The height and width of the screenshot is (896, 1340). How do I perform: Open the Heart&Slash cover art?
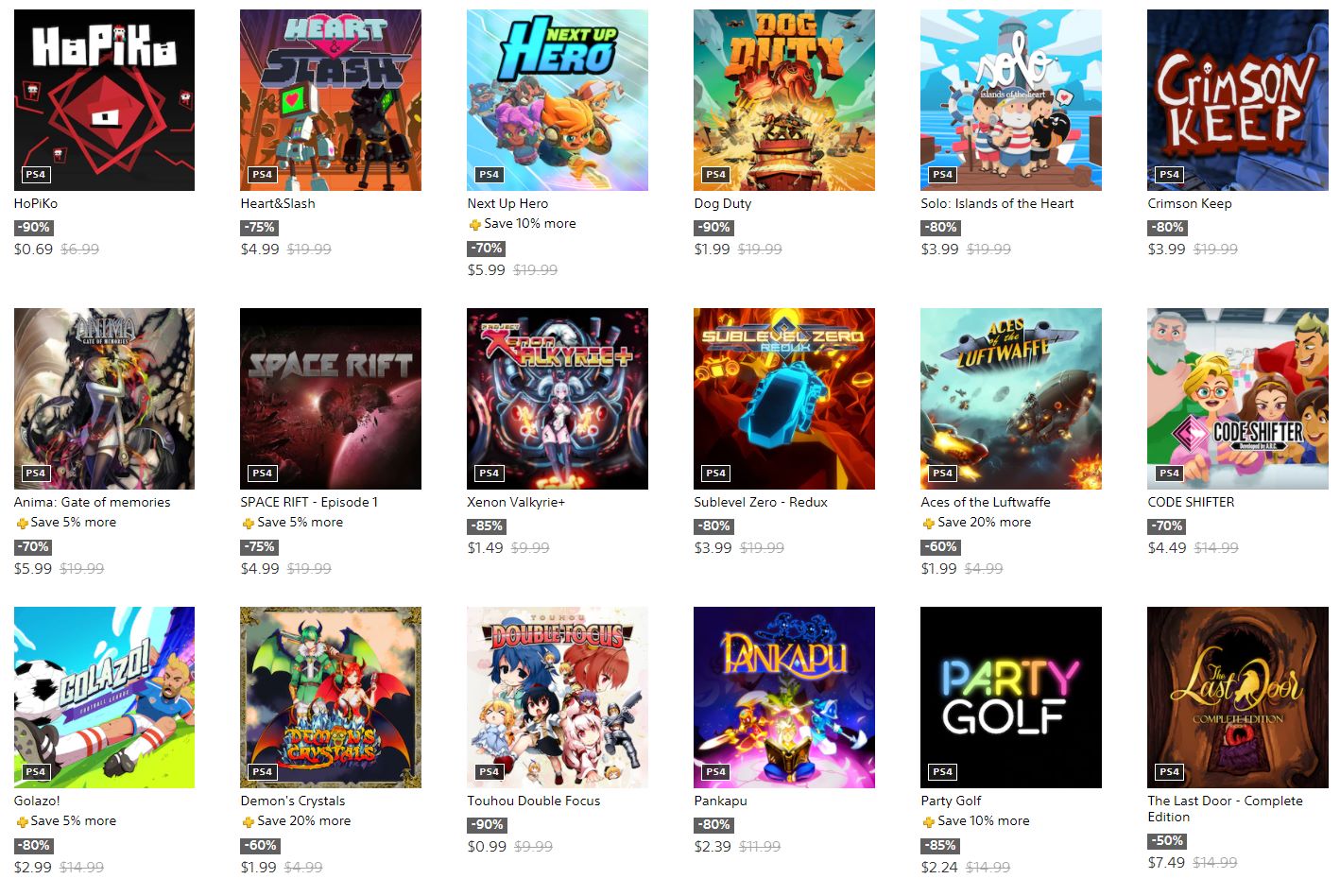point(331,100)
